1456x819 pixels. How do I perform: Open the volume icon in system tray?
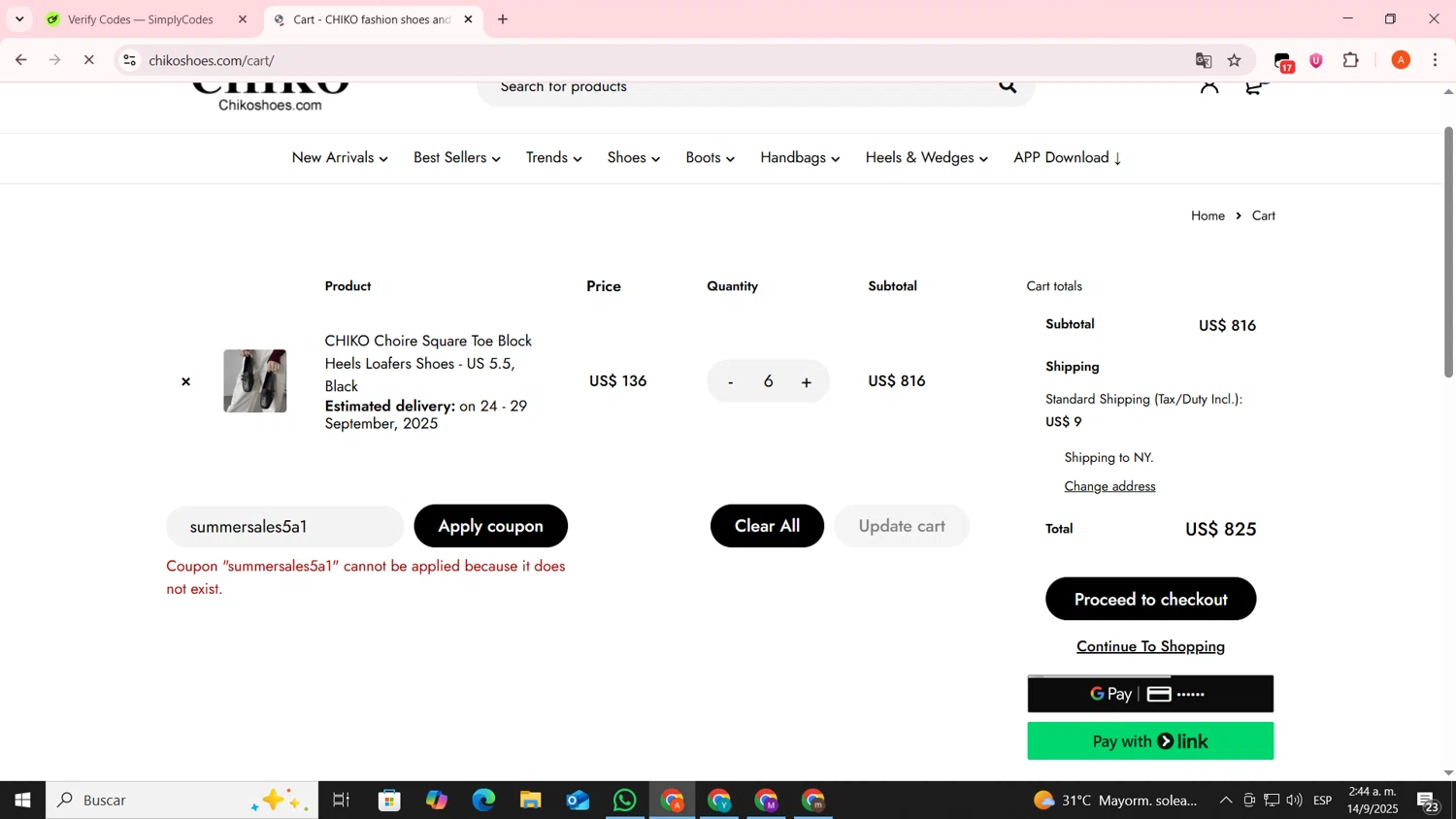pos(1295,801)
